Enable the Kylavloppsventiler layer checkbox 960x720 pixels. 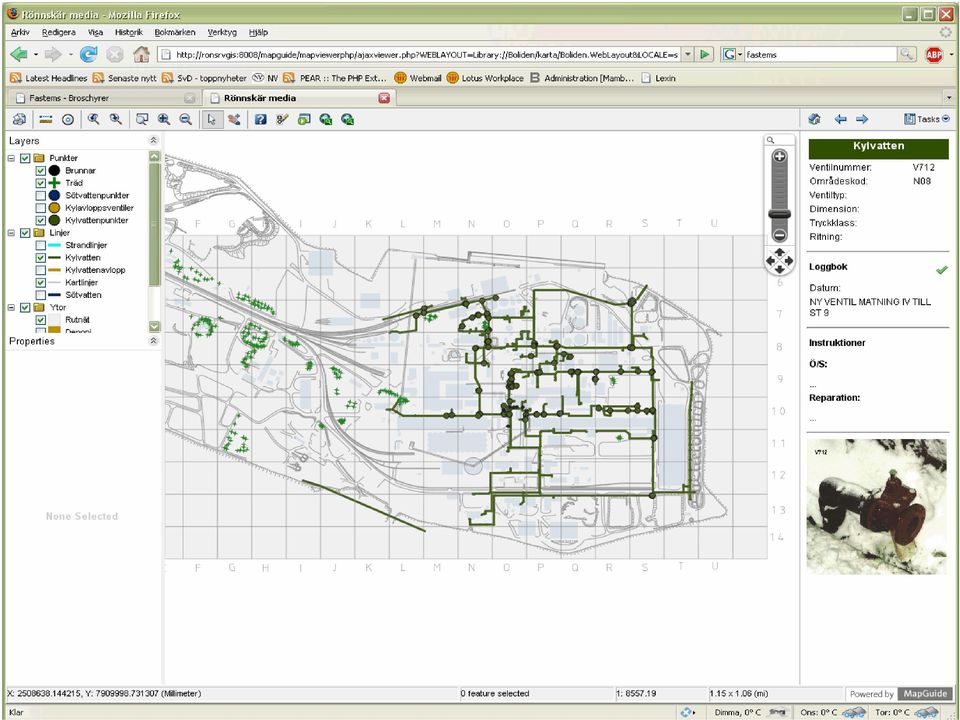(x=40, y=208)
